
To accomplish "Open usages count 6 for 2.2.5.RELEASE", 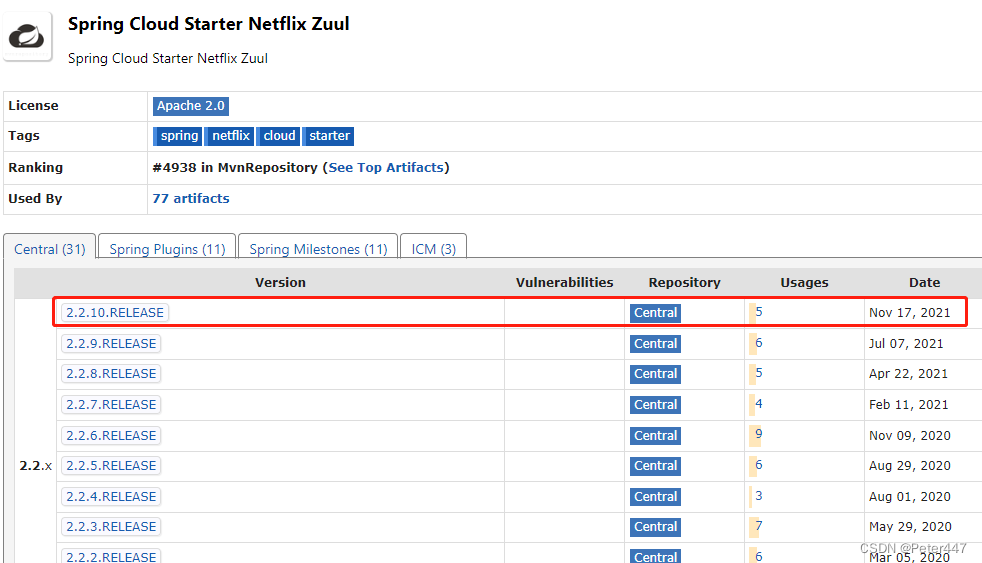I will [758, 465].
